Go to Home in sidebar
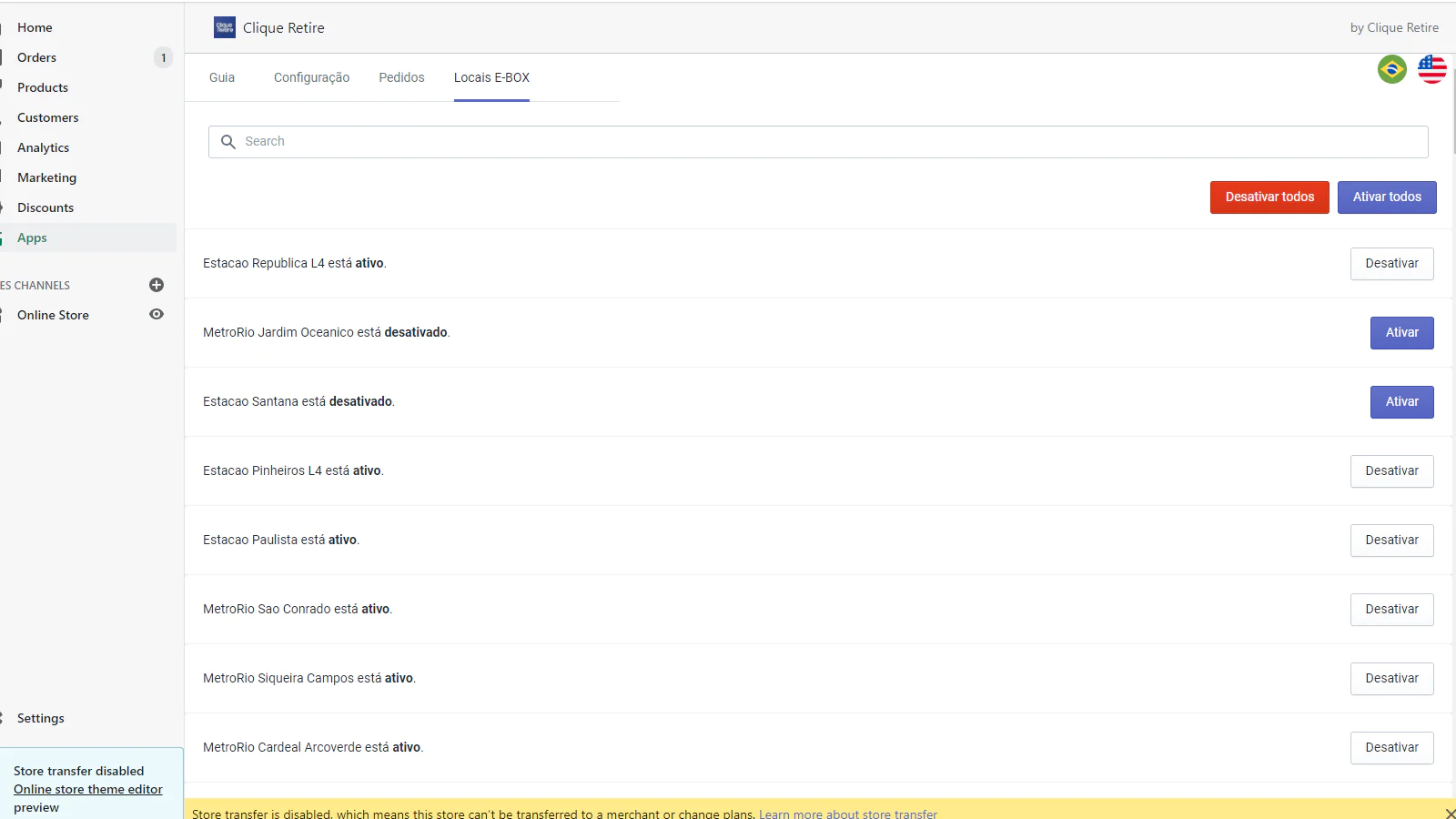The image size is (1456, 819). click(35, 27)
